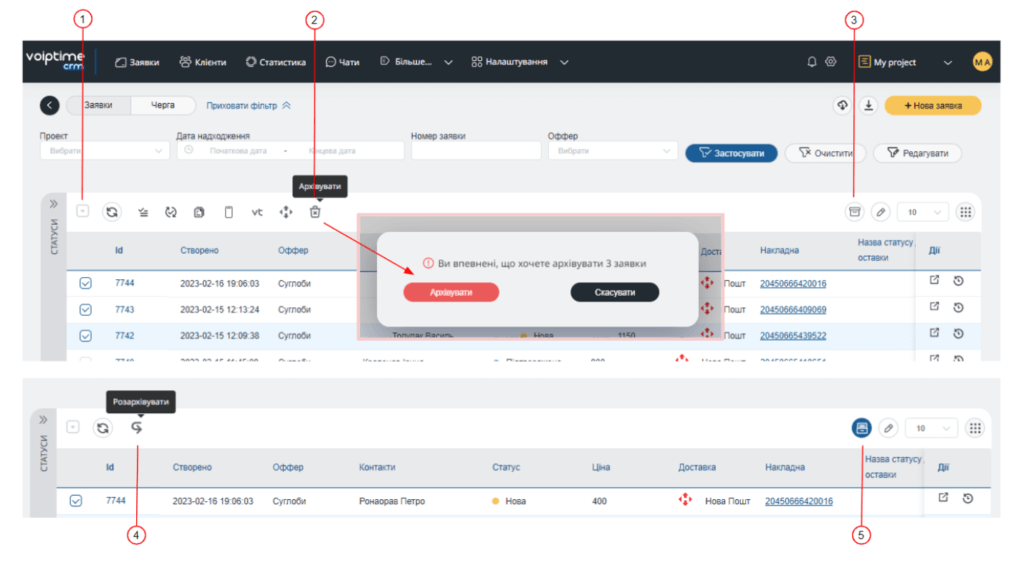Click the circular arrows with checkmark icon
1024x565 pixels.
(x=171, y=212)
